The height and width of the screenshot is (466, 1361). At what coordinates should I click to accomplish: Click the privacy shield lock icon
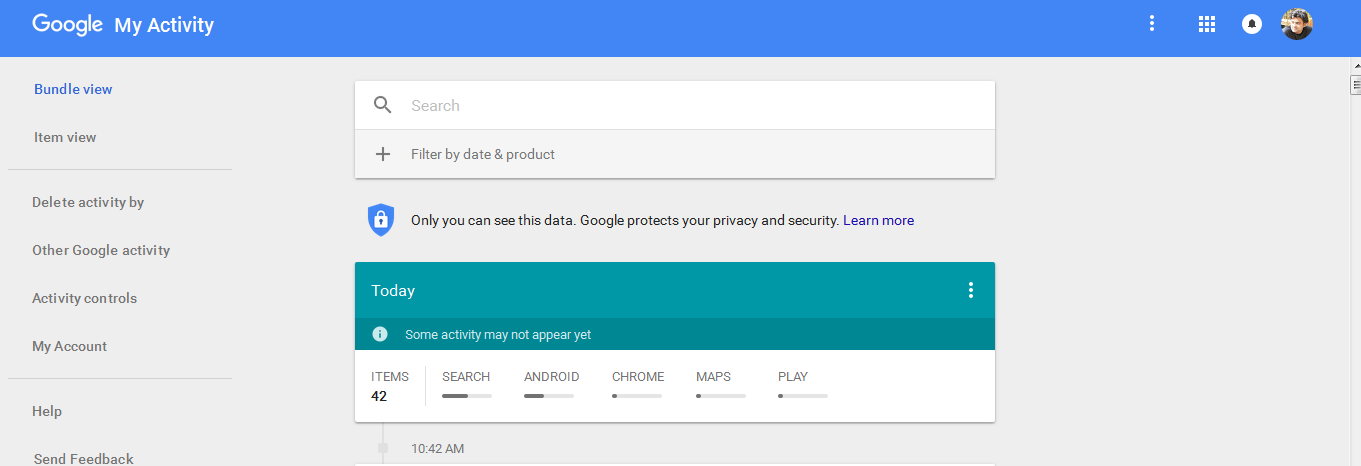pos(381,220)
